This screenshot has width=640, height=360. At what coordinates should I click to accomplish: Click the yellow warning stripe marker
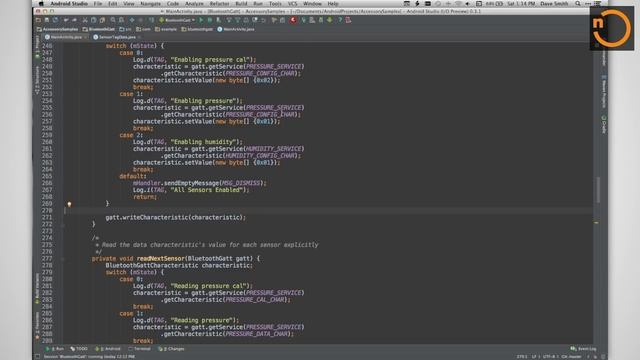coord(596,223)
